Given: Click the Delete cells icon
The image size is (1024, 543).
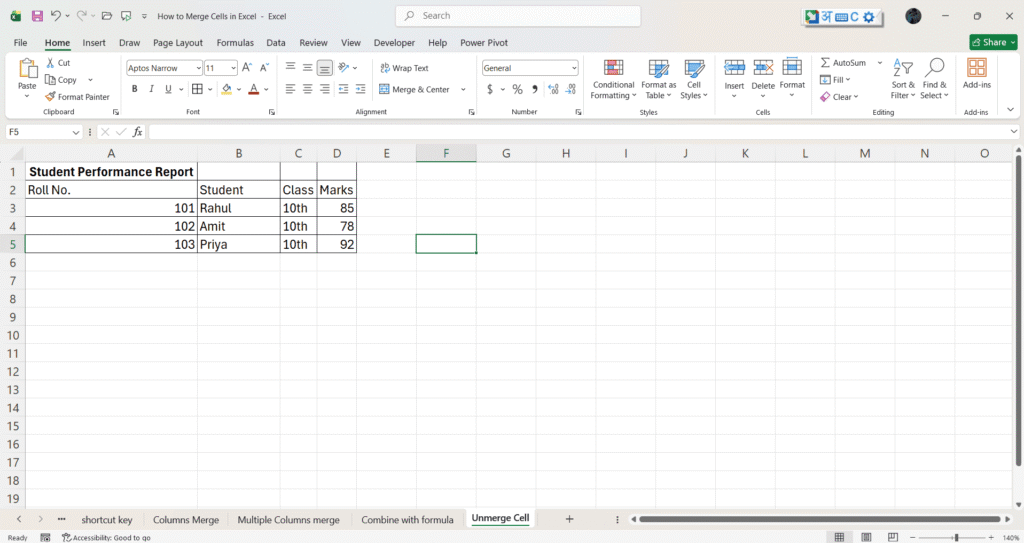Looking at the screenshot, I should point(763,67).
